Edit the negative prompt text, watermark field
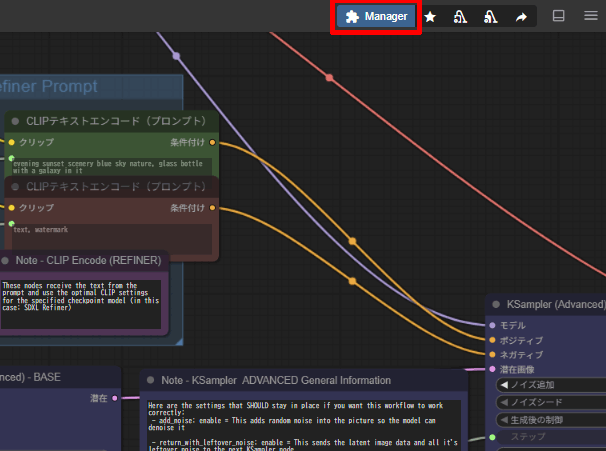This screenshot has width=606, height=451. click(112, 239)
